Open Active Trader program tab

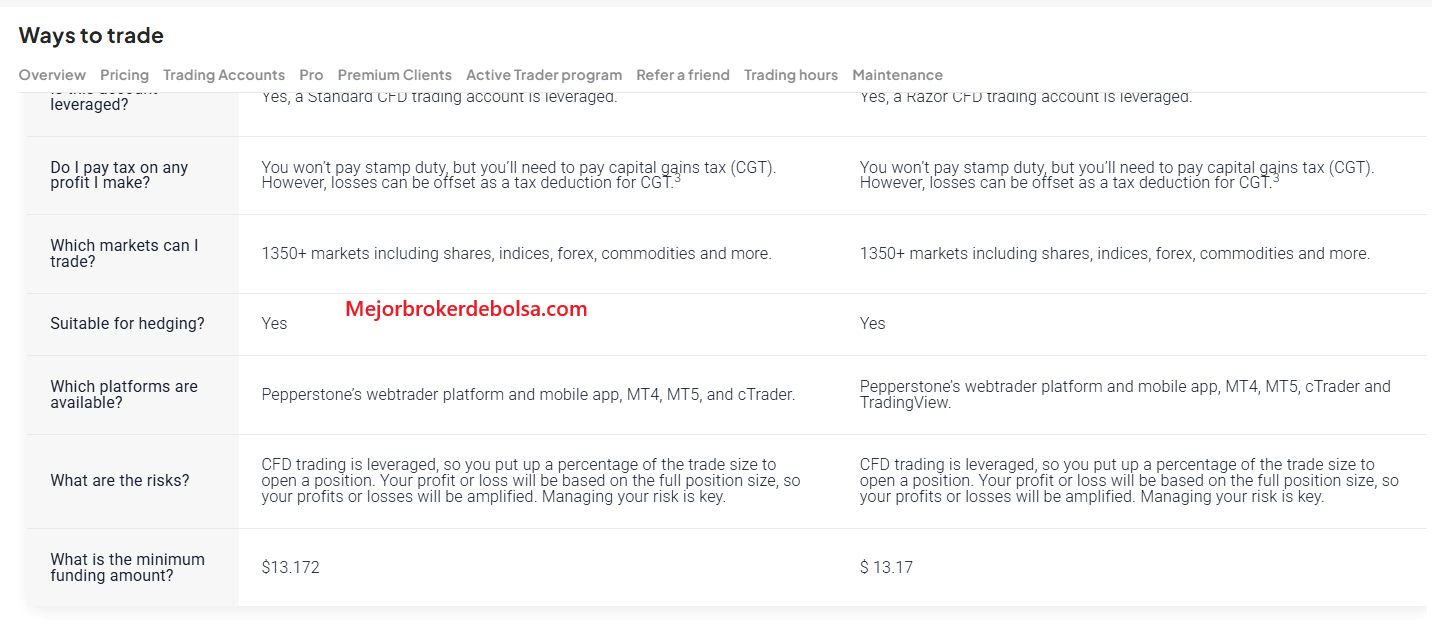tap(544, 75)
